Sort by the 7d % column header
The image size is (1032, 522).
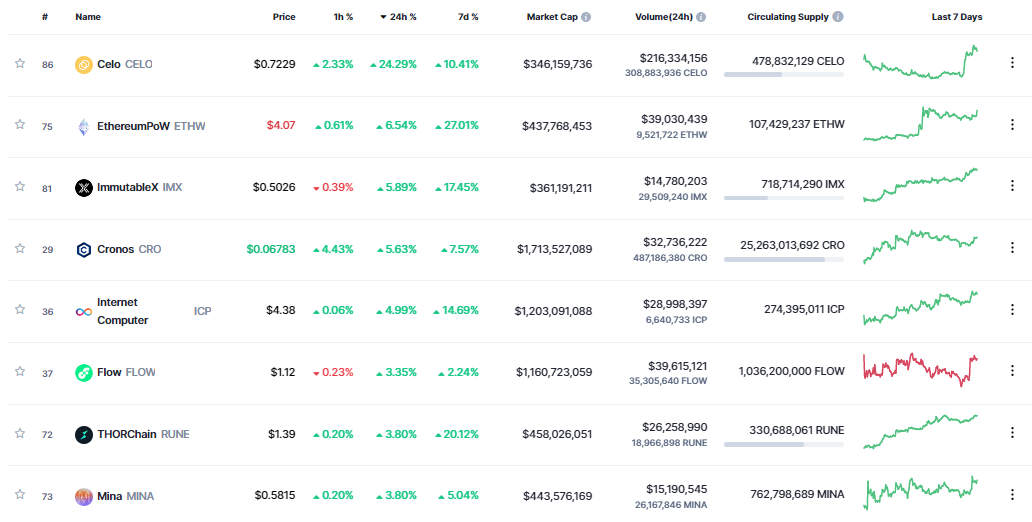468,17
